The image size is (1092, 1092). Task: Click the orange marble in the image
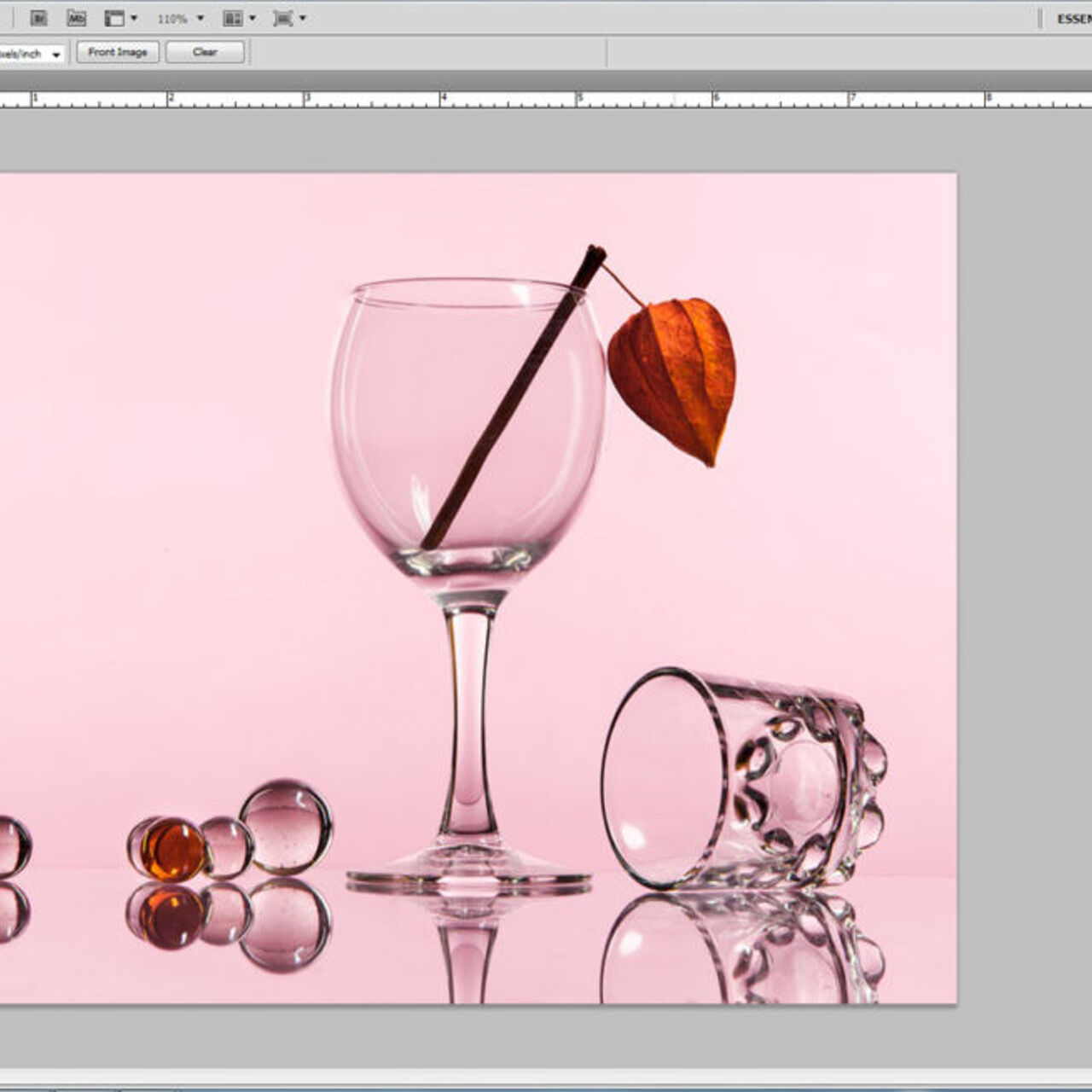pyautogui.click(x=173, y=849)
